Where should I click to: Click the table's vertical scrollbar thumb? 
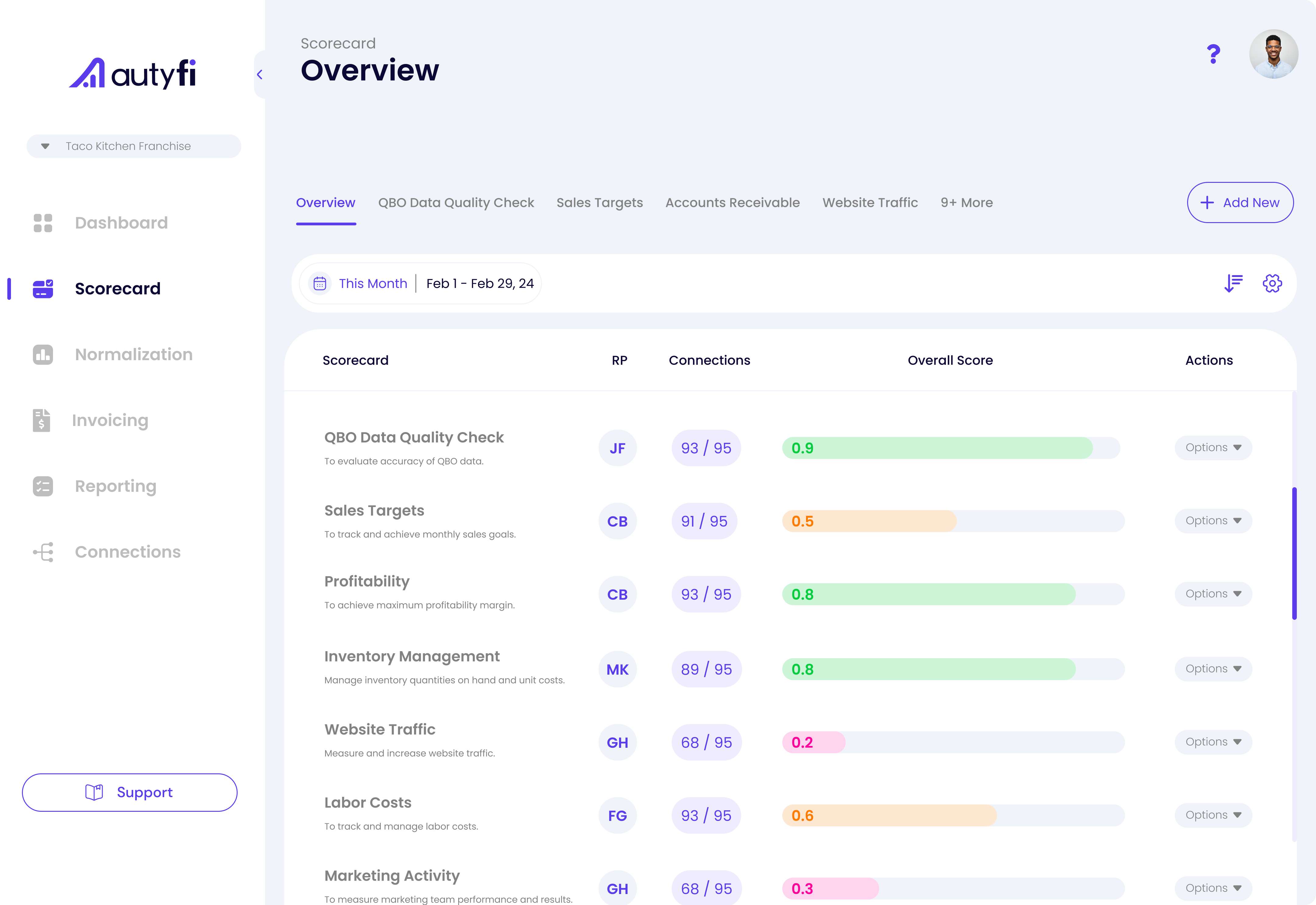coord(1294,553)
